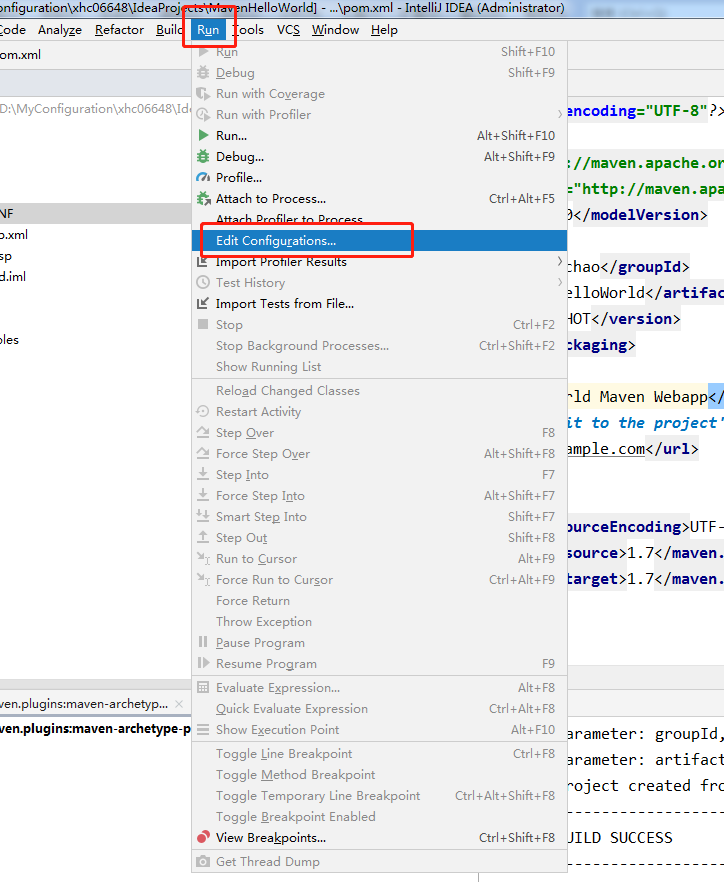724x882 pixels.
Task: Choose Debug... menu entry
Action: (x=379, y=156)
